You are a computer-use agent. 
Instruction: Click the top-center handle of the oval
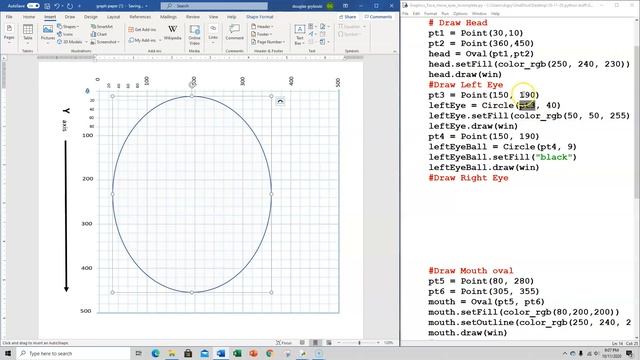coord(192,96)
